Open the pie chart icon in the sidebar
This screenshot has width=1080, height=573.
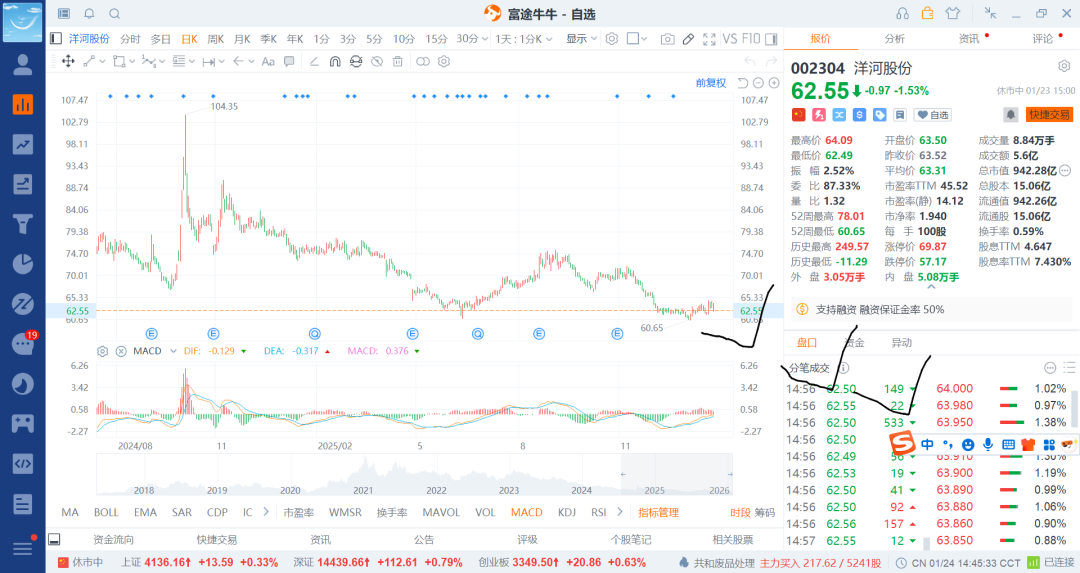23,263
